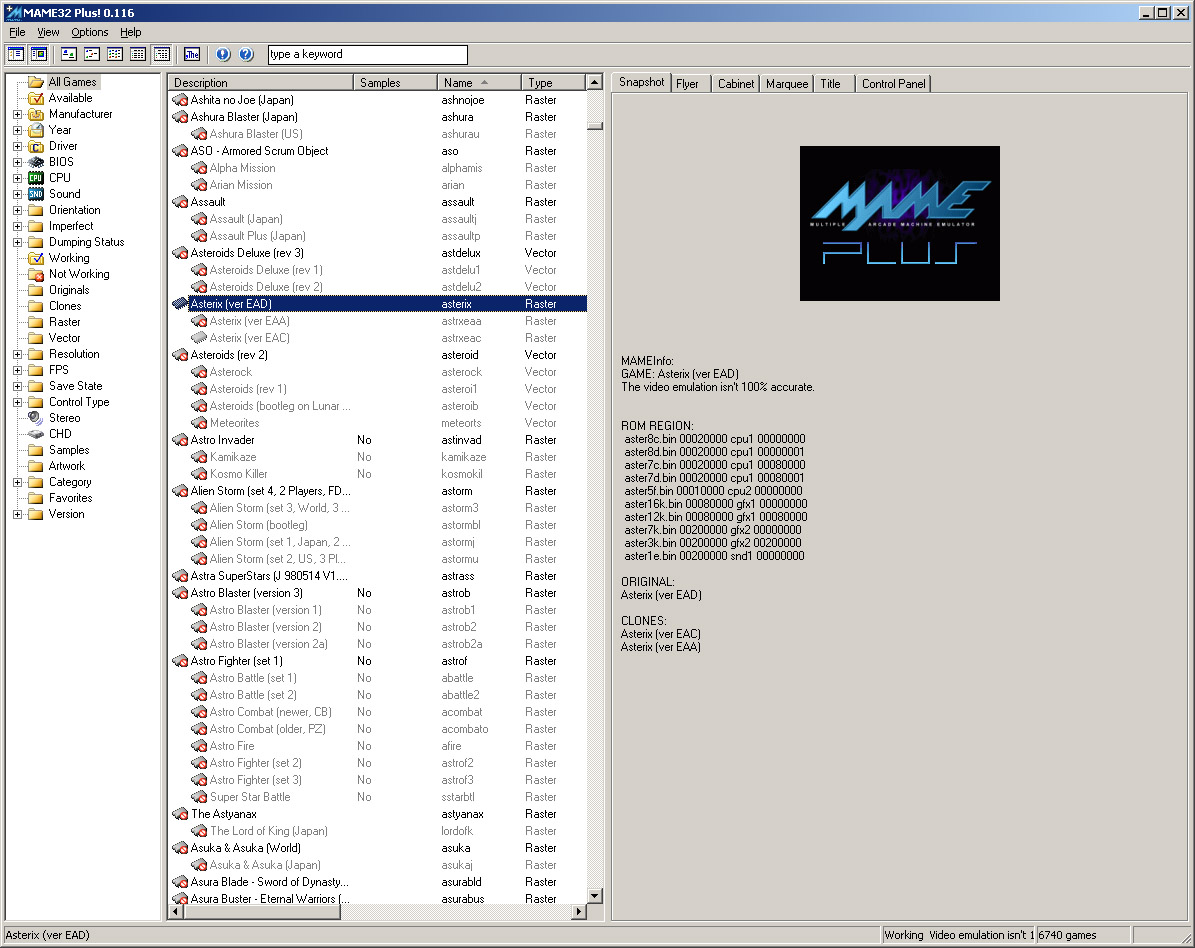The width and height of the screenshot is (1195, 948).
Task: Open the Help menu
Action: pyautogui.click(x=130, y=32)
